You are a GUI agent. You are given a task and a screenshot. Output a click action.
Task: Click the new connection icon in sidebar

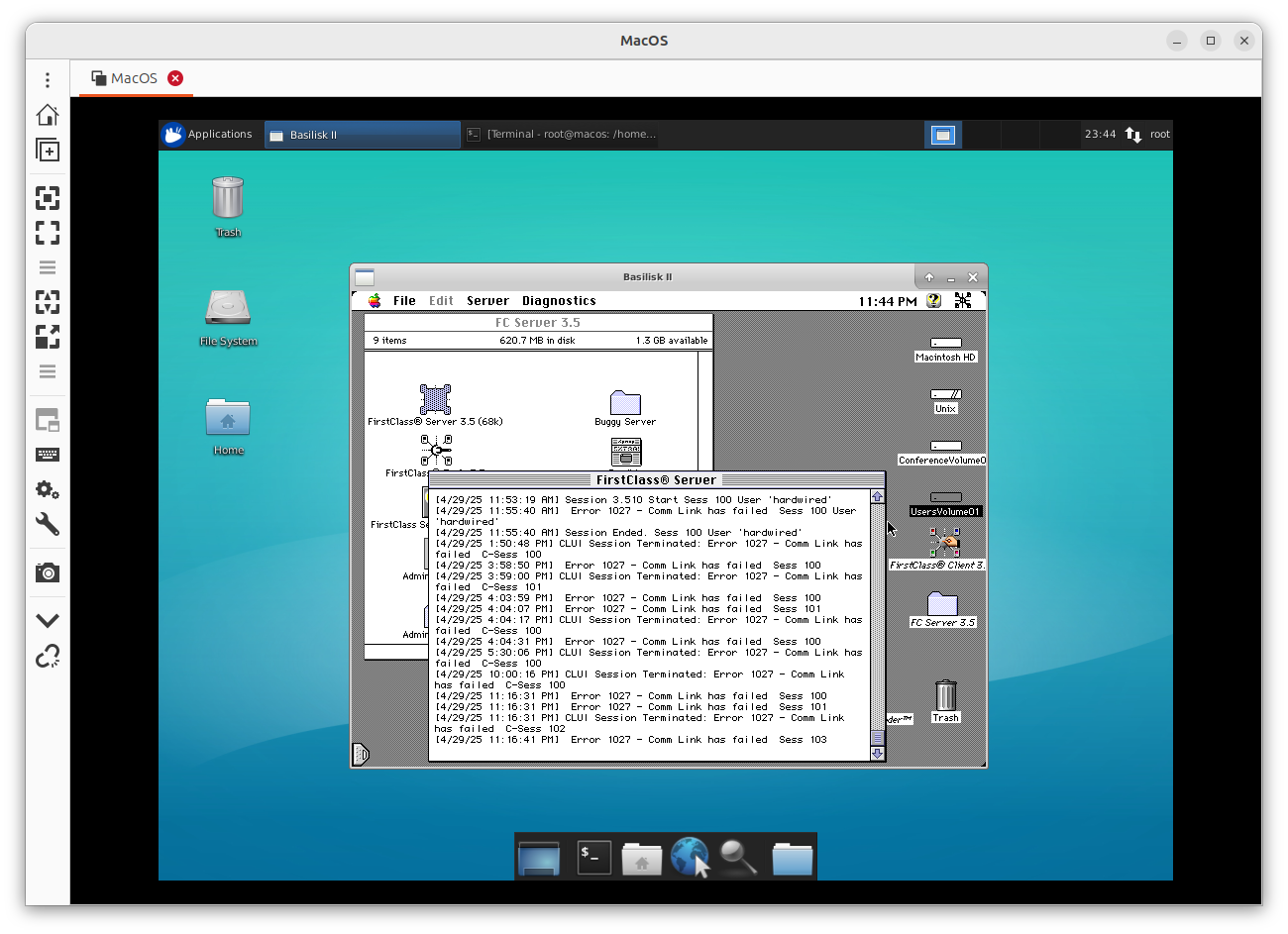click(48, 150)
